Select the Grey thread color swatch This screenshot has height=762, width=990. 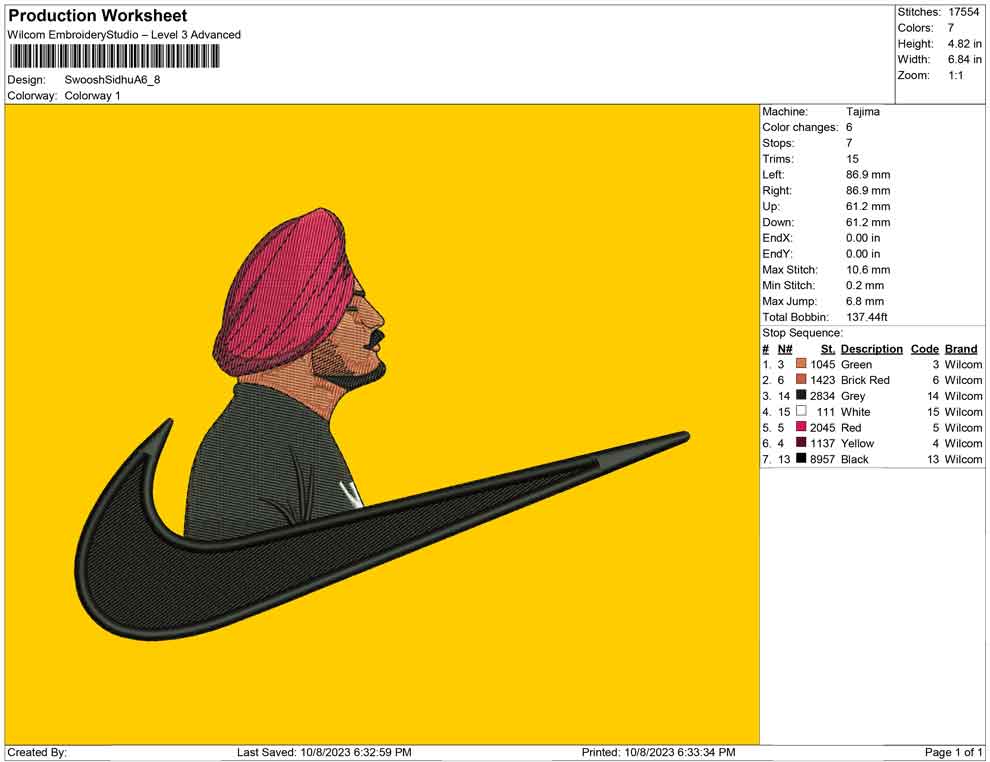(801, 395)
